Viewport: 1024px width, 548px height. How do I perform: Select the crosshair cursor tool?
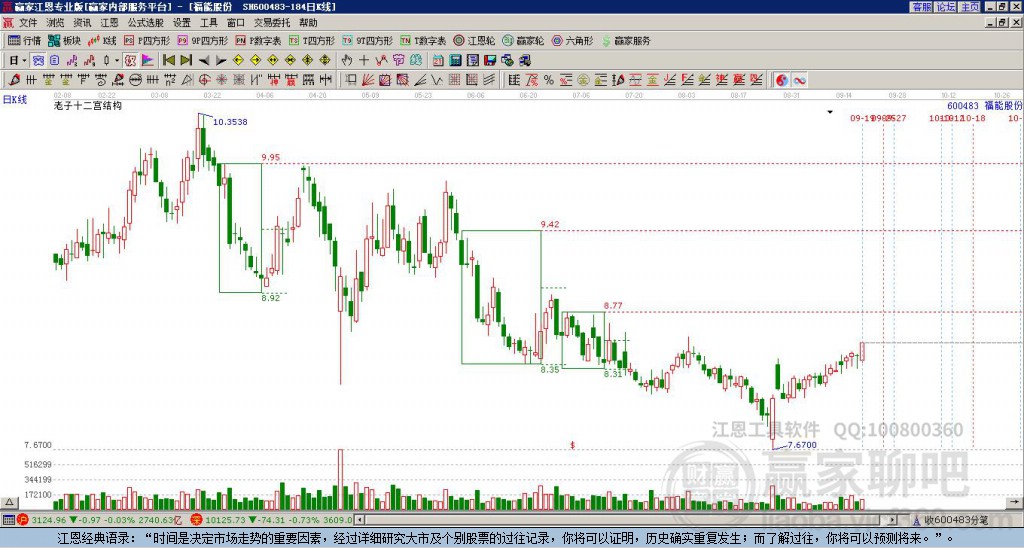point(364,61)
